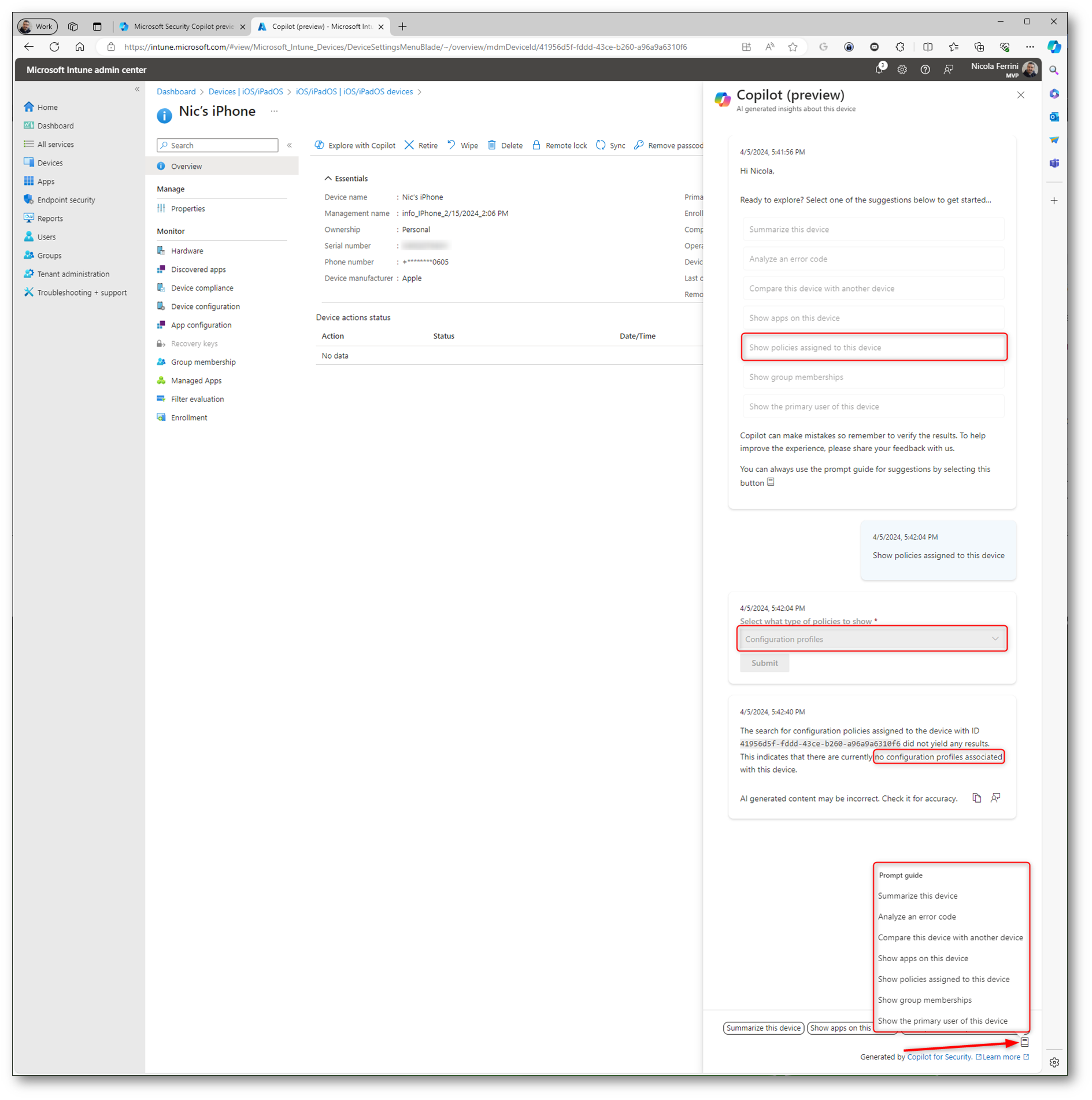This screenshot has width=1092, height=1100.
Task: Refresh the browser page
Action: click(x=54, y=47)
